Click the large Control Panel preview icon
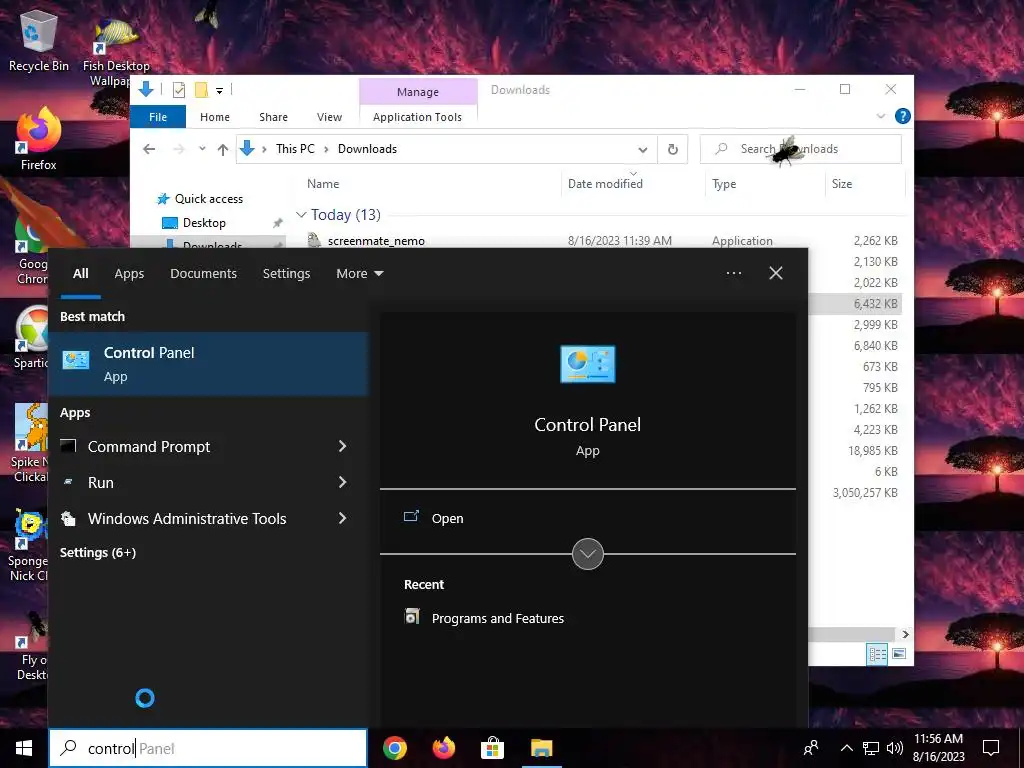This screenshot has width=1024, height=768. point(588,364)
